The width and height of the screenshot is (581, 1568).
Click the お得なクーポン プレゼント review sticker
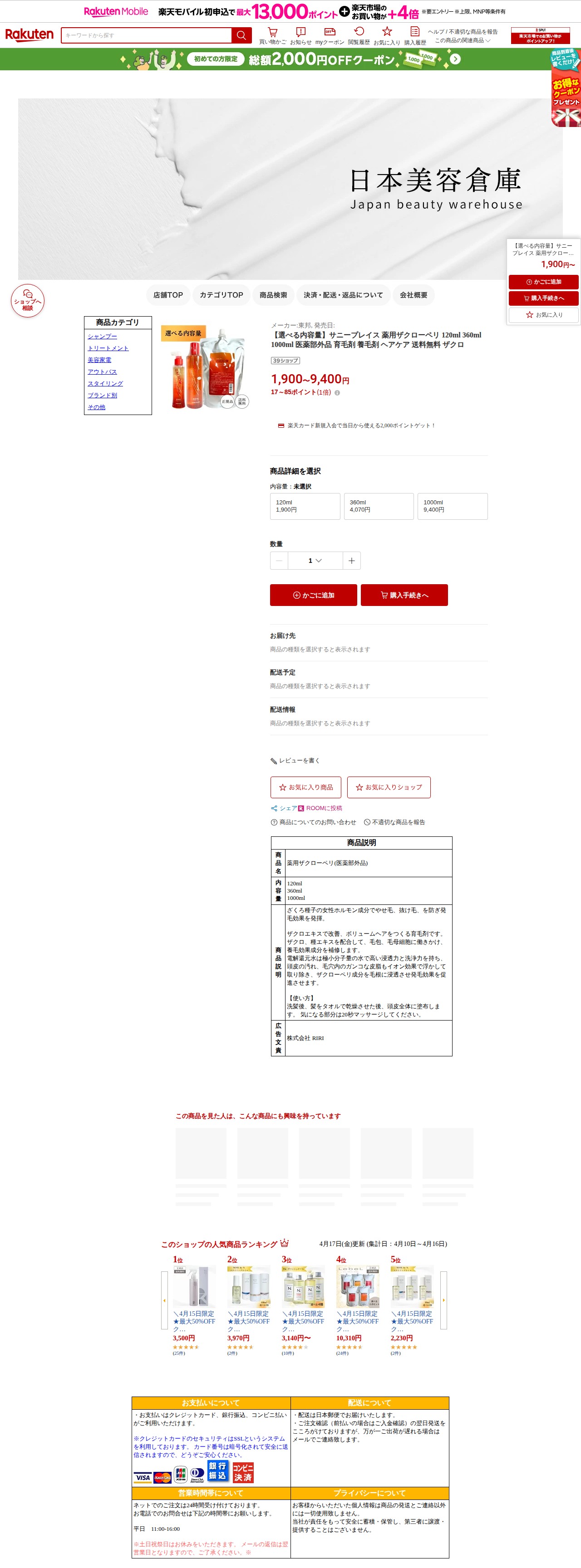pyautogui.click(x=566, y=88)
